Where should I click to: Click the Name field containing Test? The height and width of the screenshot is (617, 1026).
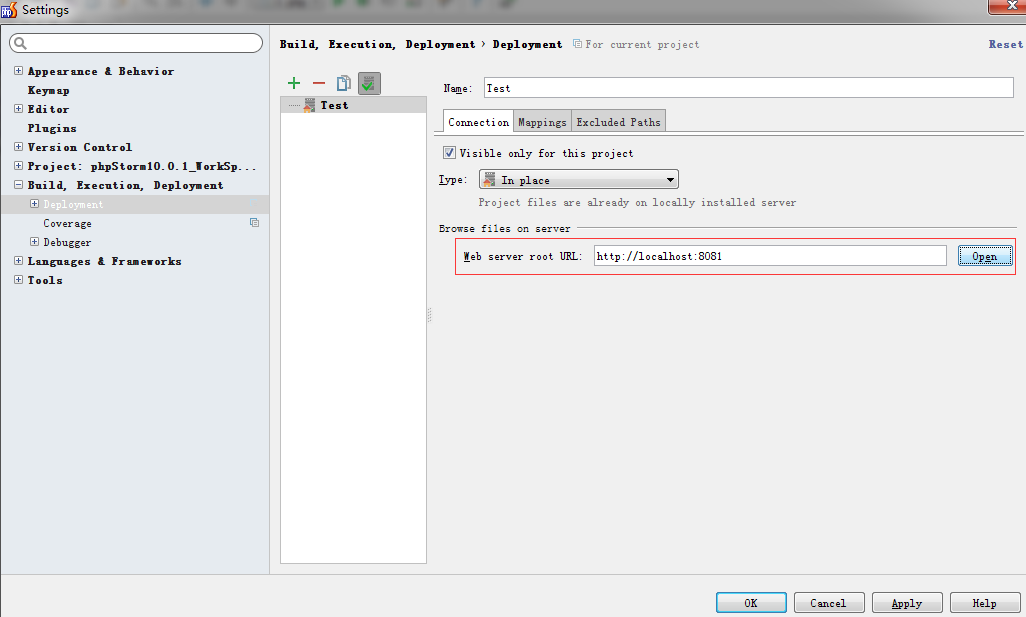pos(749,88)
